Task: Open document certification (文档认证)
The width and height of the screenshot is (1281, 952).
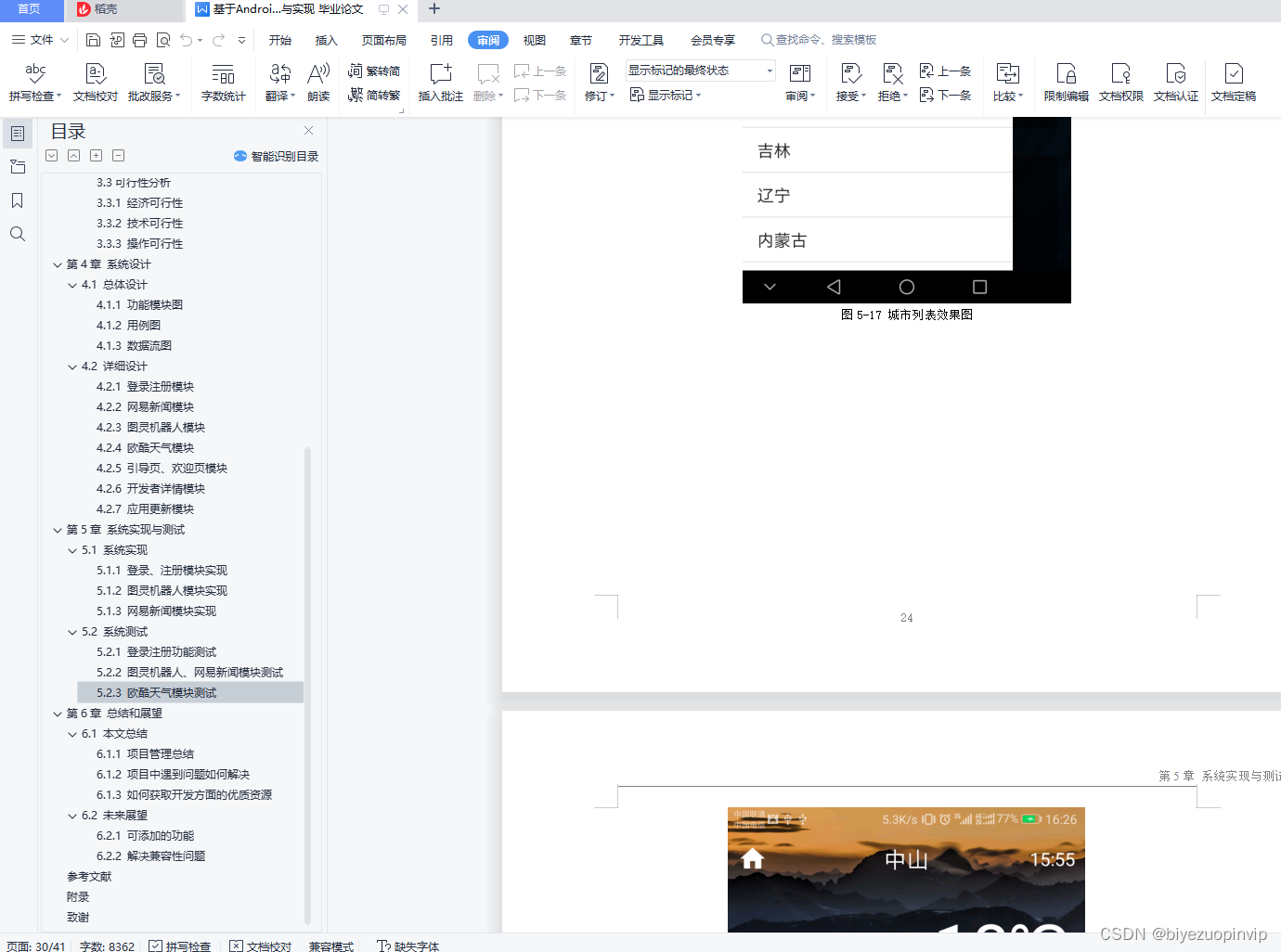Action: pyautogui.click(x=1175, y=82)
